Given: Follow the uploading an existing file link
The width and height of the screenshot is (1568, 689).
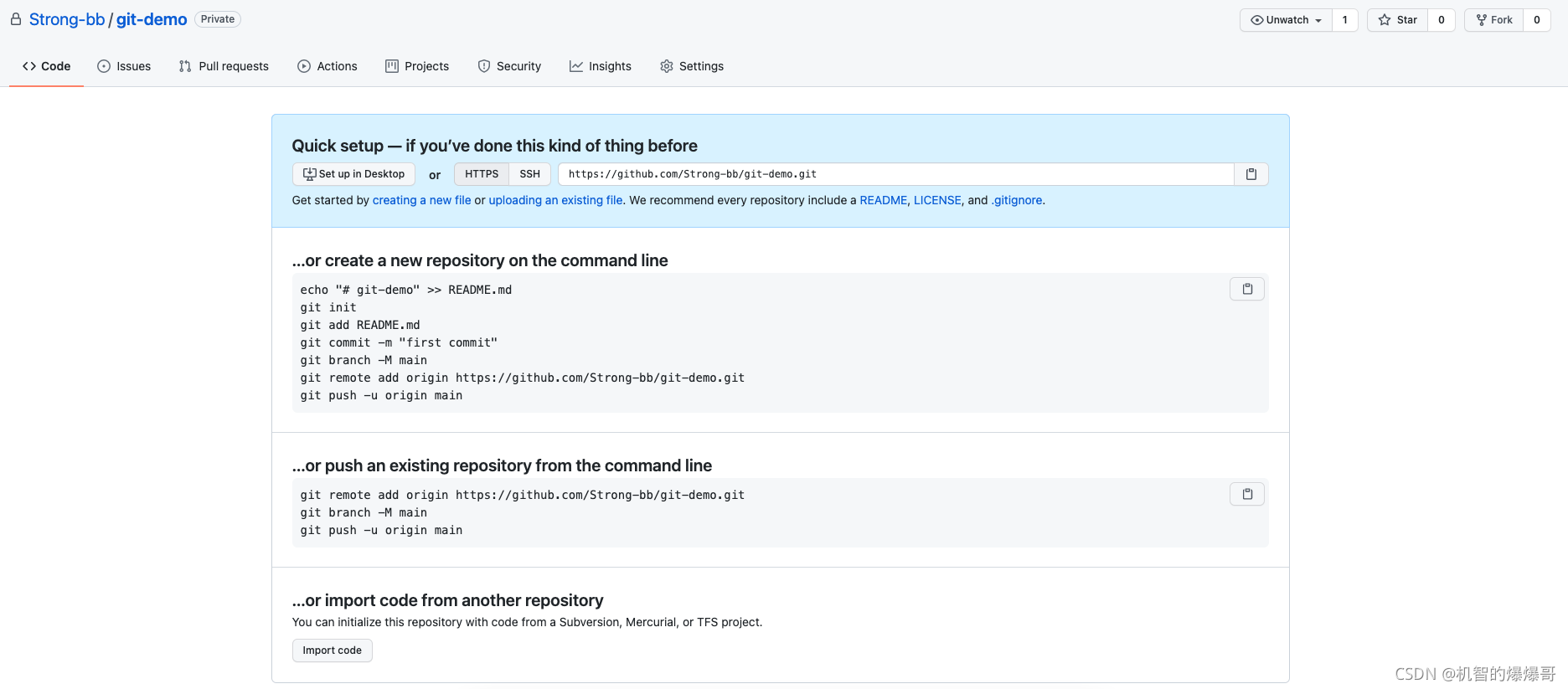Looking at the screenshot, I should tap(555, 200).
